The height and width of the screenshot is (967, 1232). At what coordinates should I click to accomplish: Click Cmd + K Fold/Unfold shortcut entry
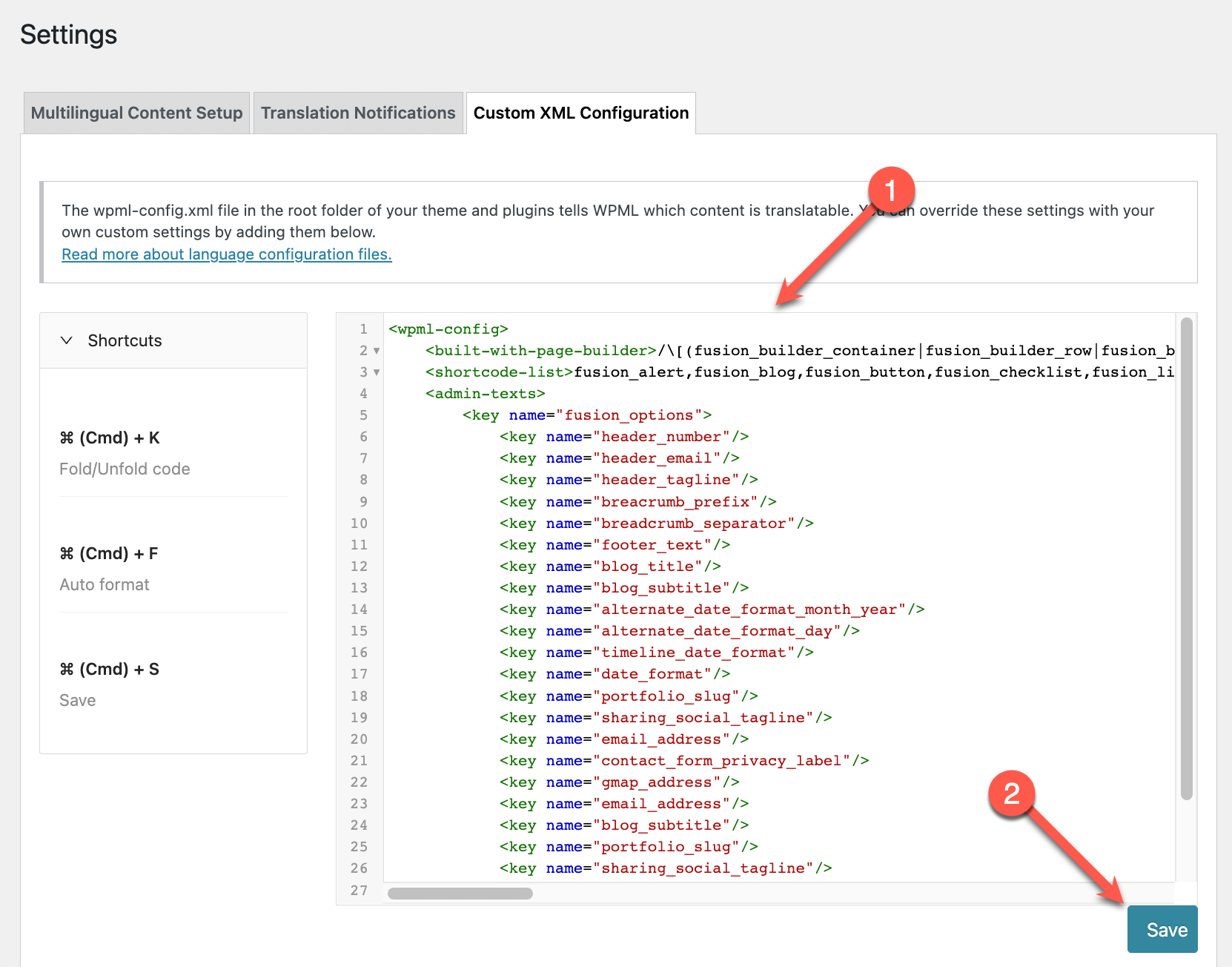pos(173,453)
